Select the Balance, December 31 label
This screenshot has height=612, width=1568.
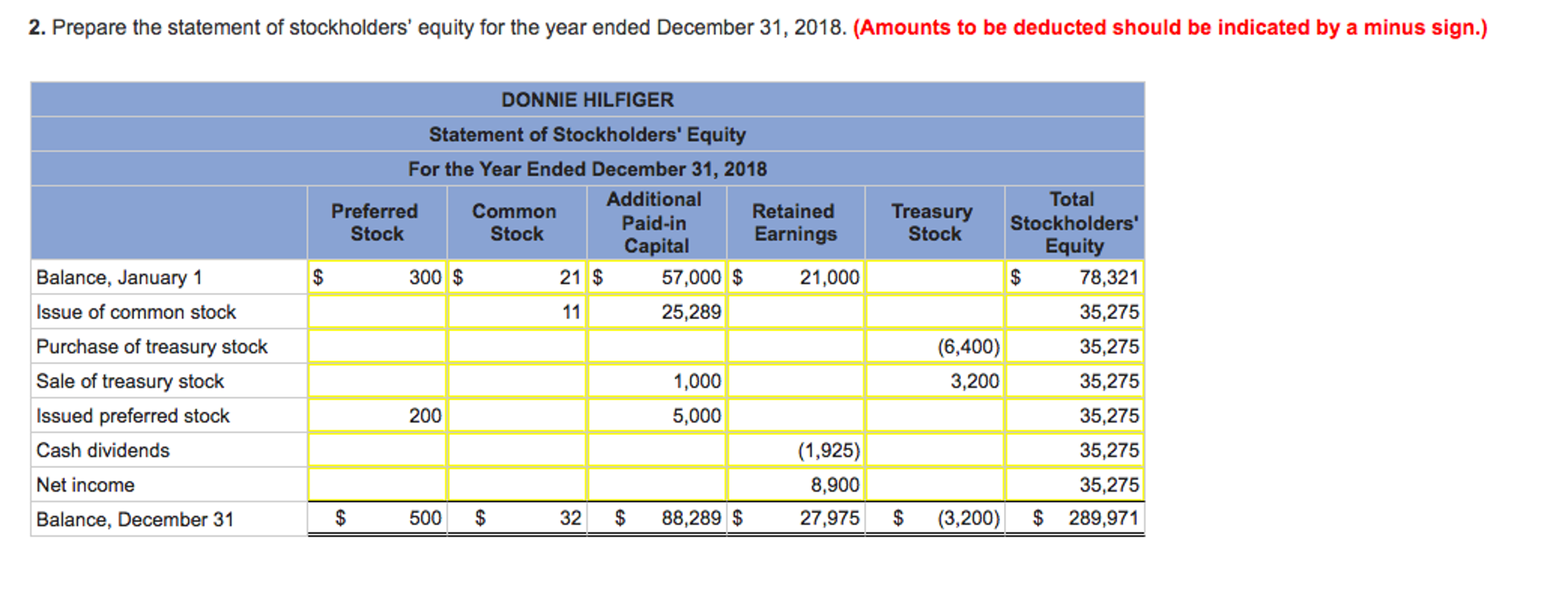(135, 519)
